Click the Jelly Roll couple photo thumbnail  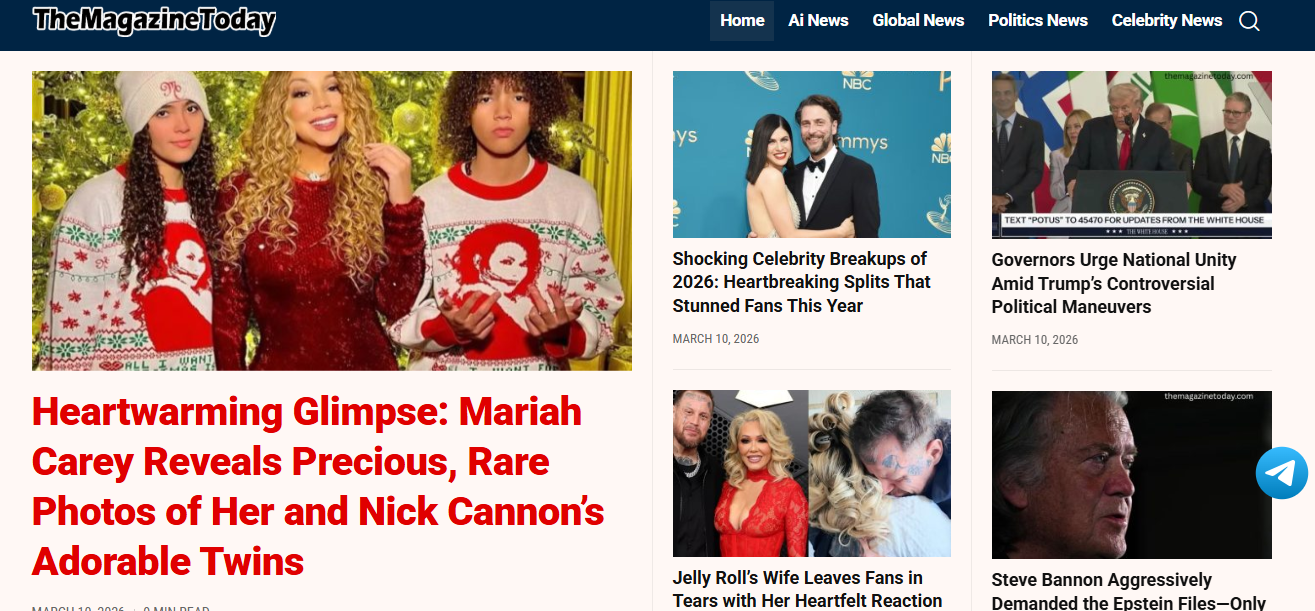[812, 474]
